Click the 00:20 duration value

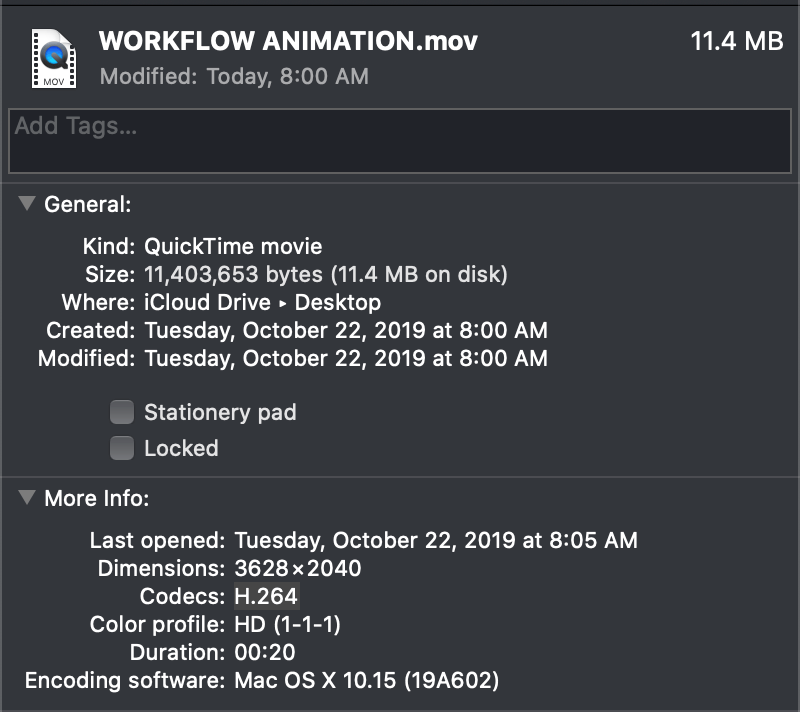(x=263, y=653)
